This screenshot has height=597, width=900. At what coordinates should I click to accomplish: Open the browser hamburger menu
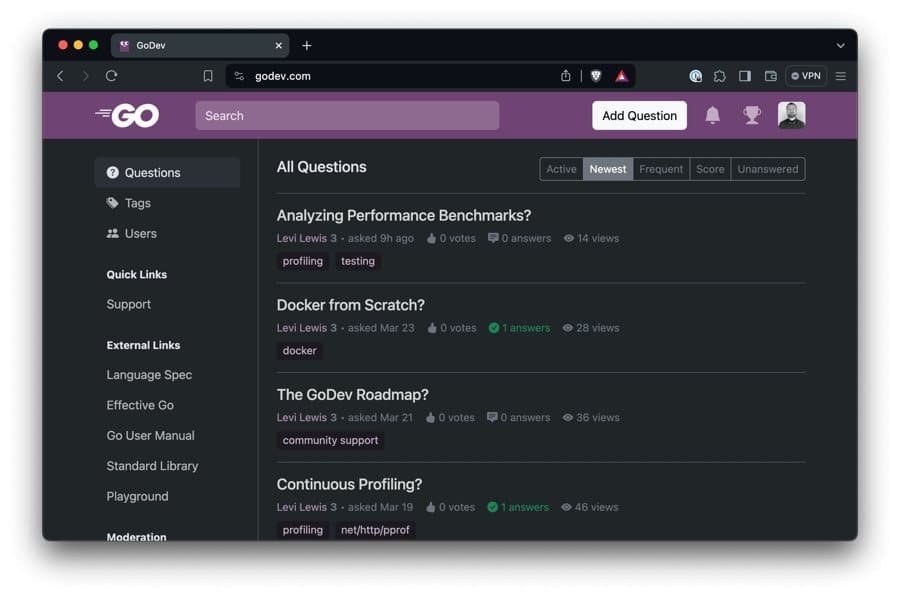click(840, 76)
